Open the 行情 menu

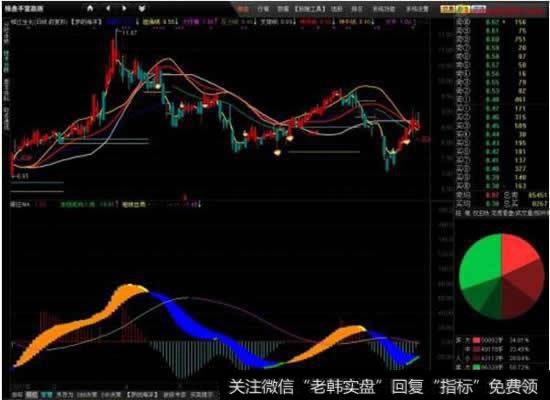pyautogui.click(x=263, y=9)
